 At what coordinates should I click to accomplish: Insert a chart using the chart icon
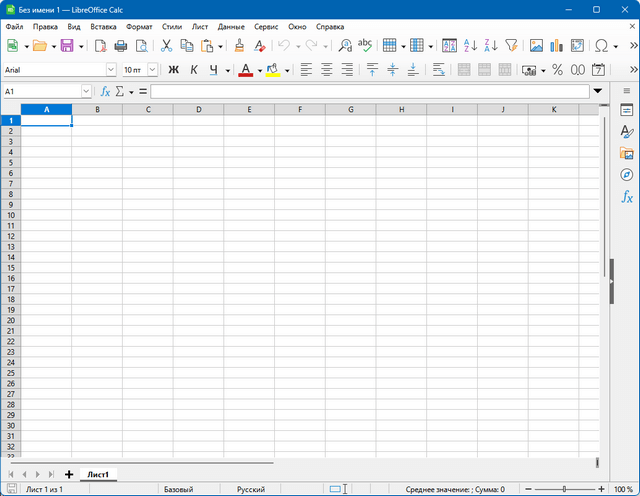[x=557, y=46]
